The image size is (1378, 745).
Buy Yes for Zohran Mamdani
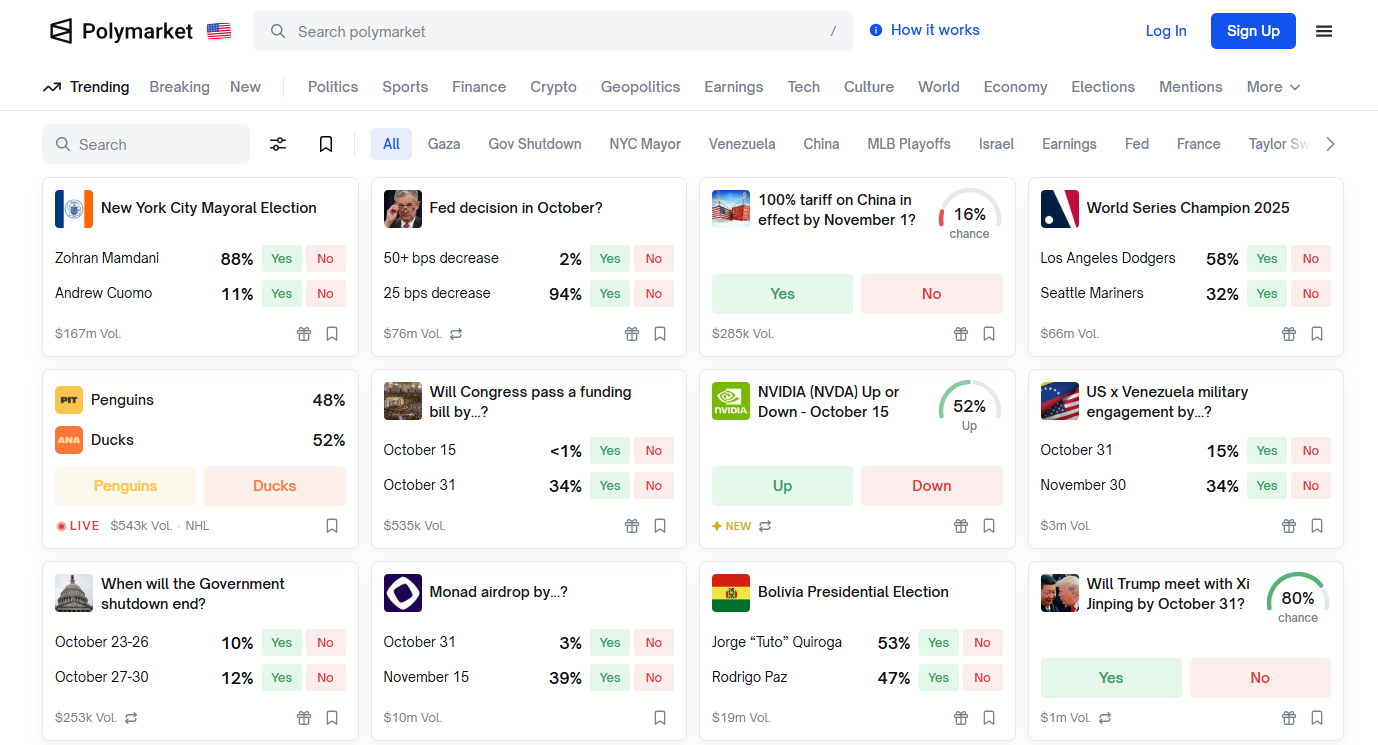coord(282,259)
